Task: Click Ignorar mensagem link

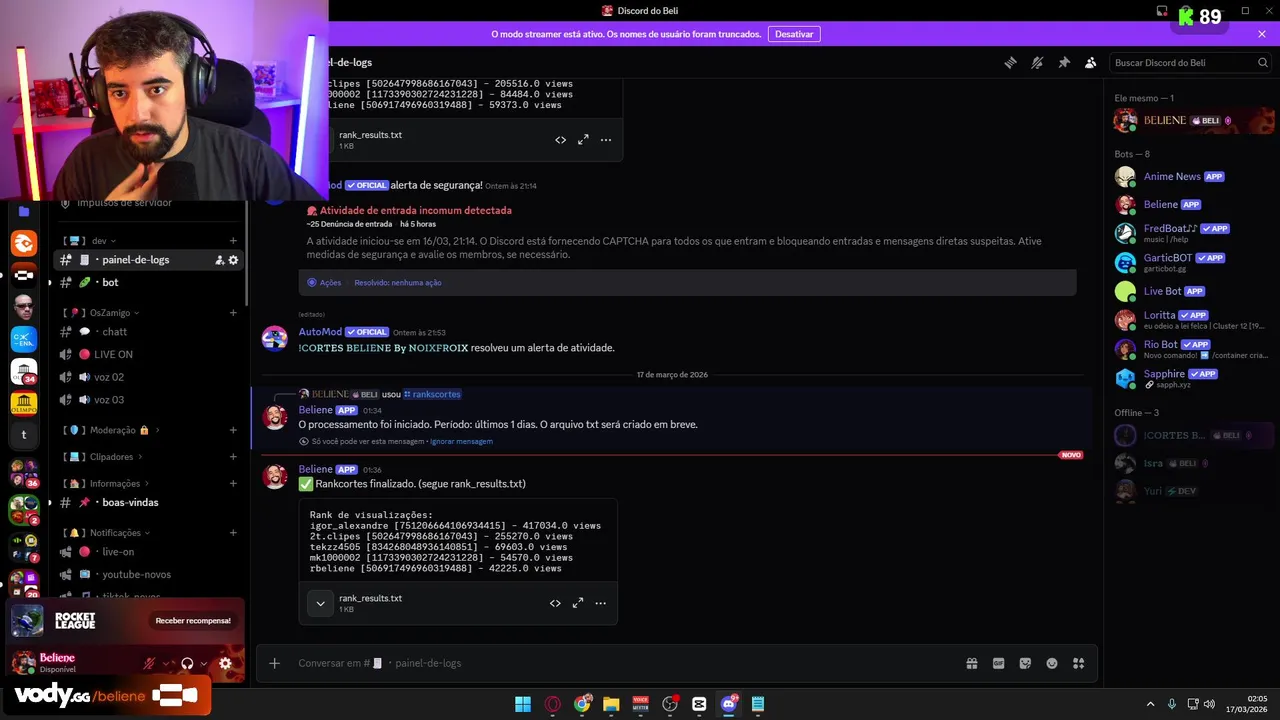Action: (x=461, y=441)
